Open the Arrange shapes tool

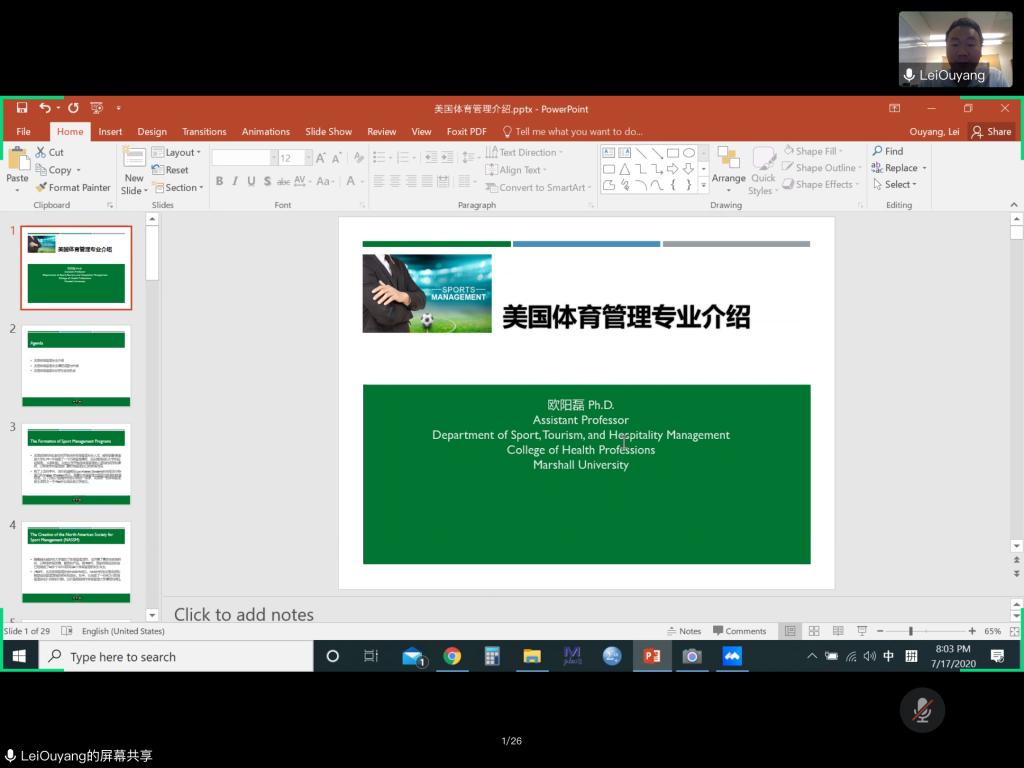pyautogui.click(x=728, y=165)
